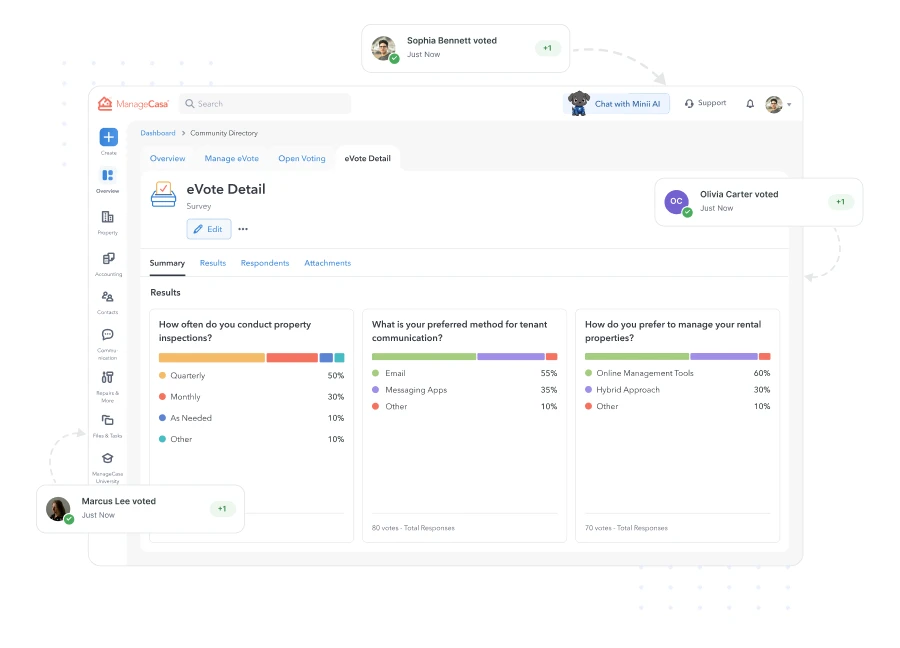This screenshot has width=900, height=648.
Task: Click the Sophia Bennett voted notification
Action: pos(465,48)
